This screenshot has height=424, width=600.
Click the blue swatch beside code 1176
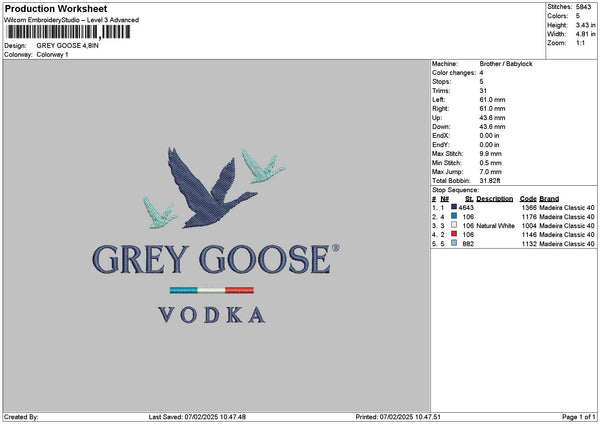tap(454, 216)
